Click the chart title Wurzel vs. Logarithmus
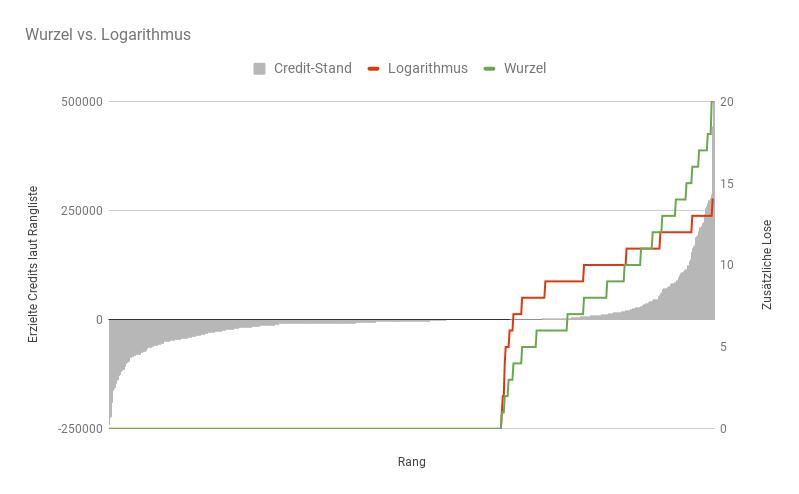Image resolution: width=799 pixels, height=494 pixels. (x=108, y=34)
